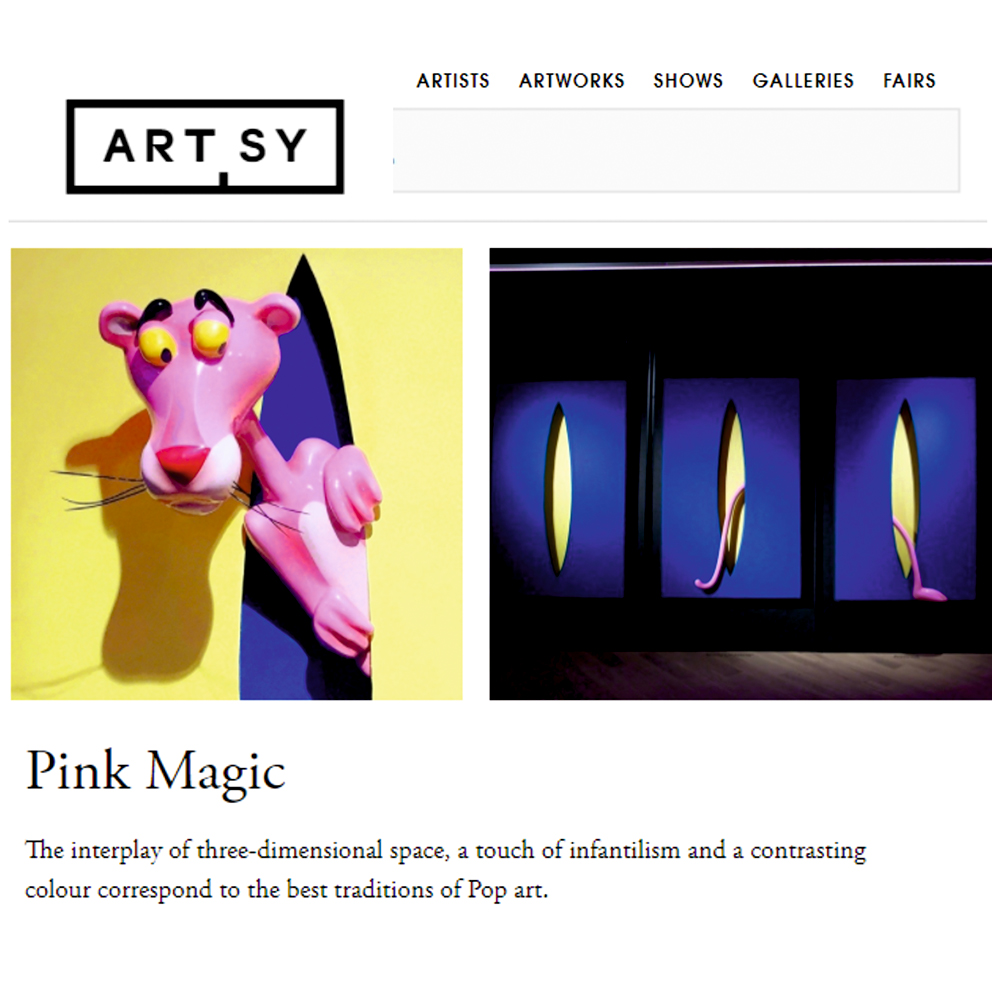This screenshot has height=992, width=992.
Task: Open the Pink Magic title
Action: pos(156,771)
